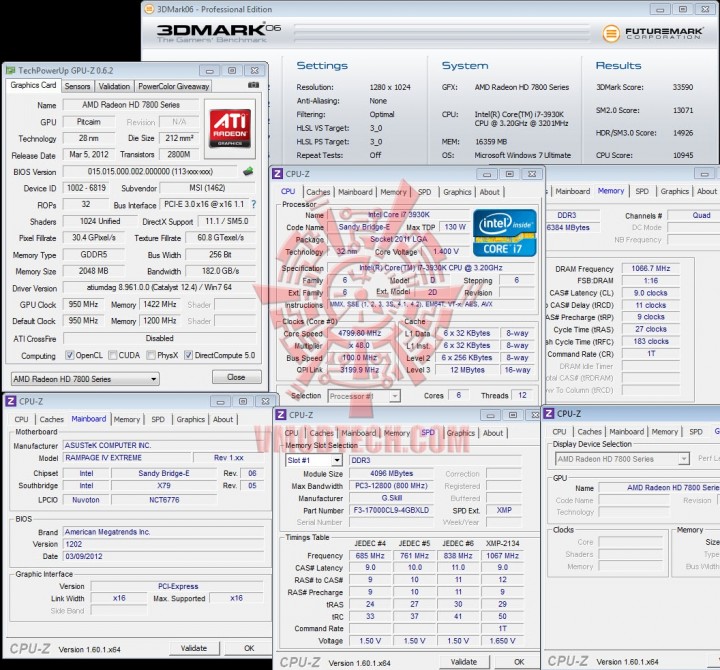
Task: Click the Driver Version field in GPU-Z
Action: click(159, 287)
